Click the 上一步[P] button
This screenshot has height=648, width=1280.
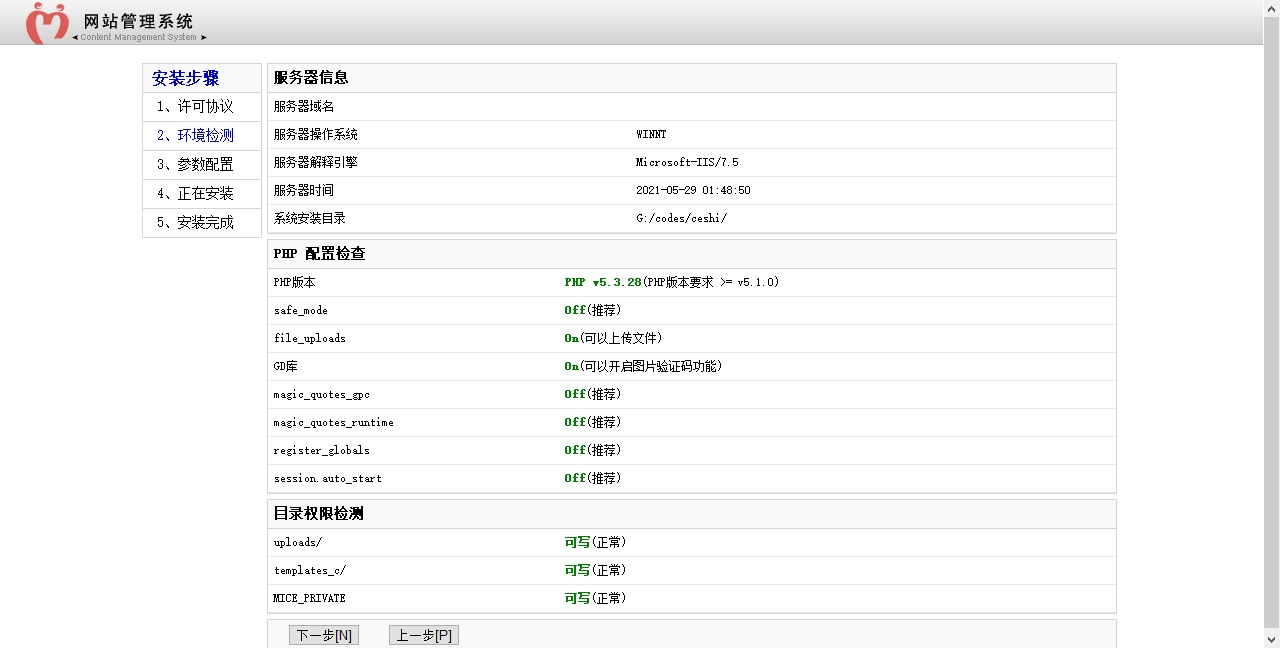(x=424, y=635)
